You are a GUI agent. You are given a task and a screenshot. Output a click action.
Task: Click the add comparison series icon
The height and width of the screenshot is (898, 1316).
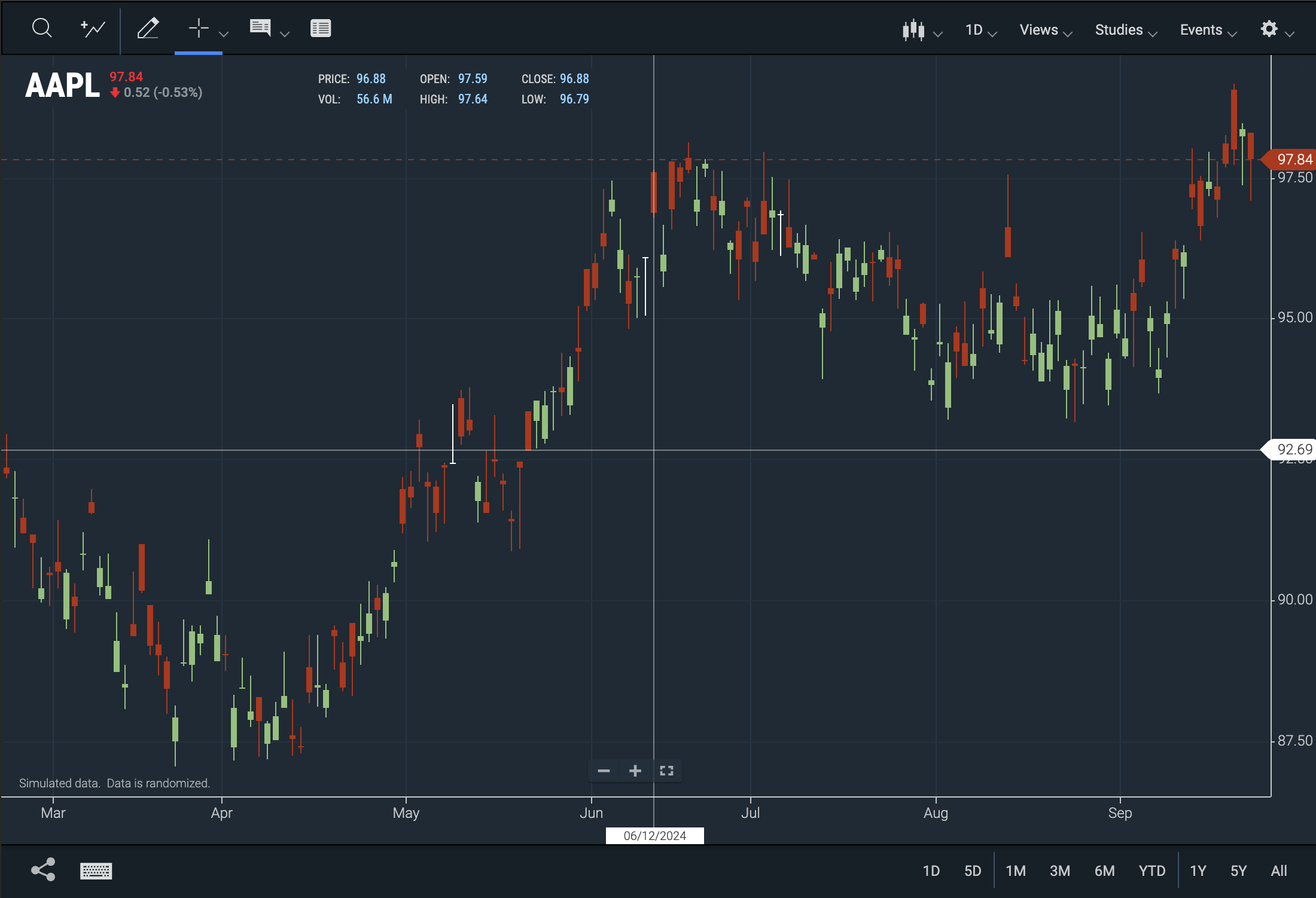[x=93, y=28]
